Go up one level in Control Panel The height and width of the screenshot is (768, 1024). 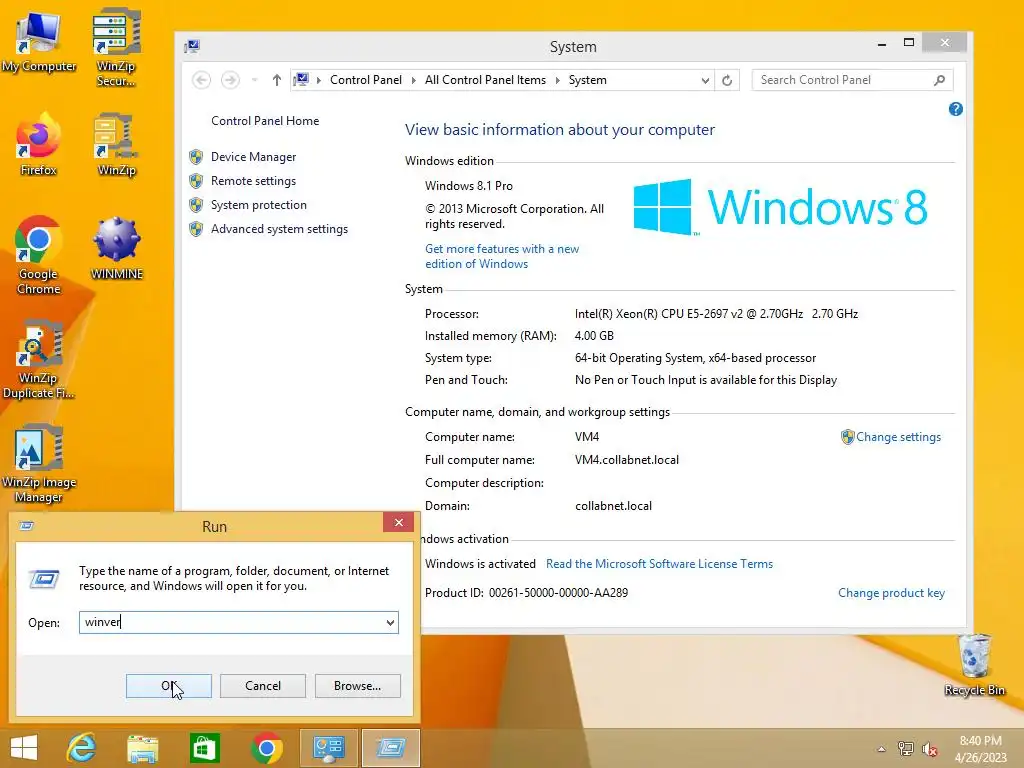pos(277,80)
